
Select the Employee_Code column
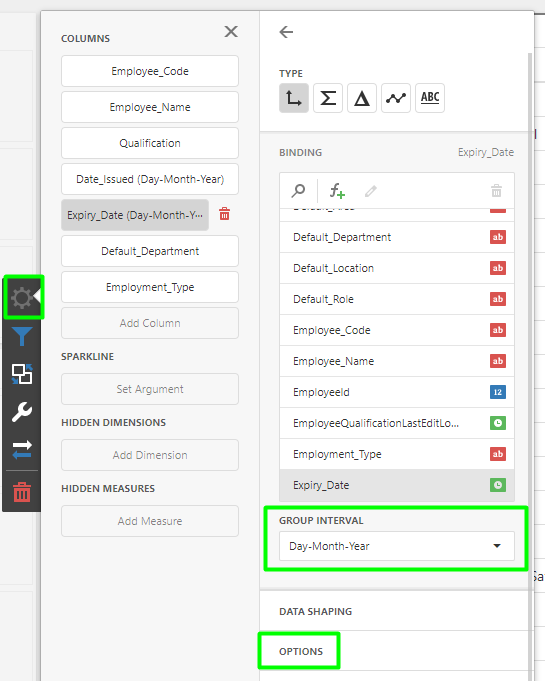point(150,71)
